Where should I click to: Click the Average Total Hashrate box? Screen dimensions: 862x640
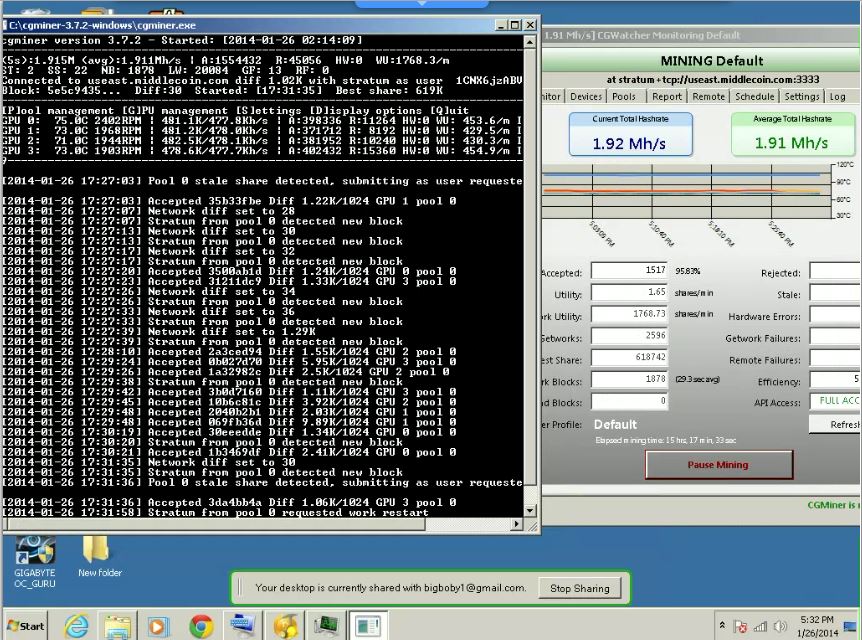click(x=792, y=134)
